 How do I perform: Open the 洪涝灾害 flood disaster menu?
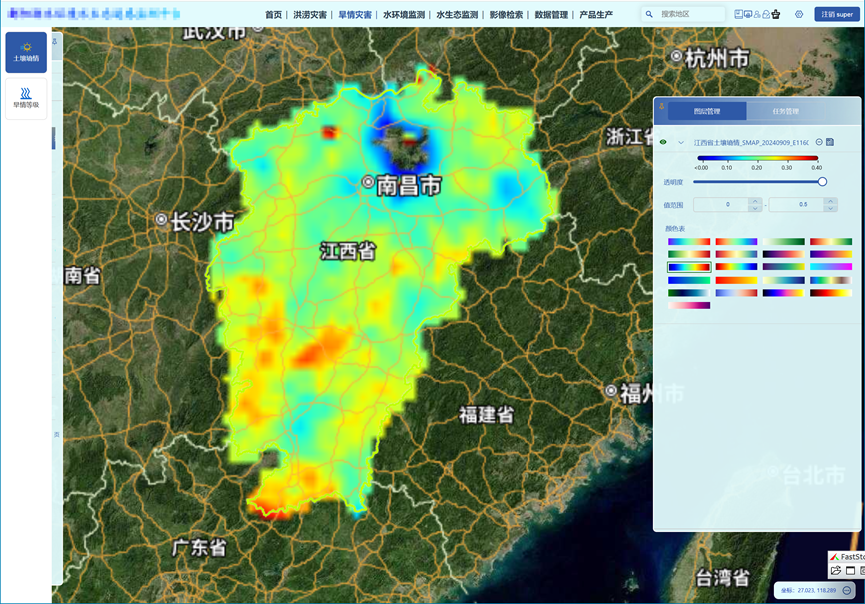click(x=310, y=15)
